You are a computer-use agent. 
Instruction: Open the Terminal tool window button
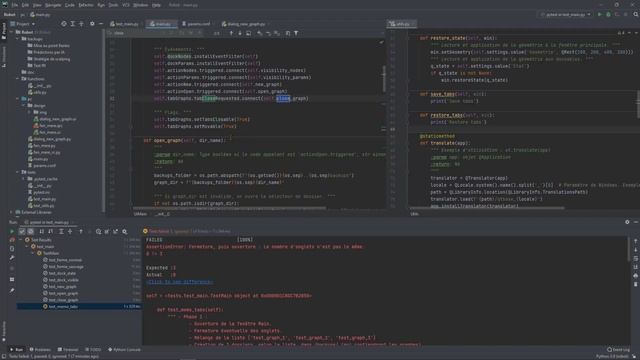(68, 350)
